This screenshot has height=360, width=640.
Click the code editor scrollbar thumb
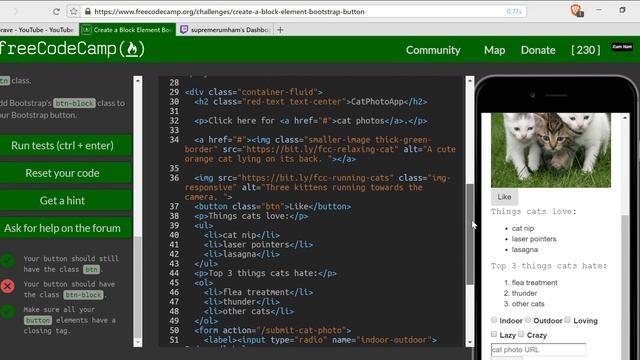coord(470,234)
